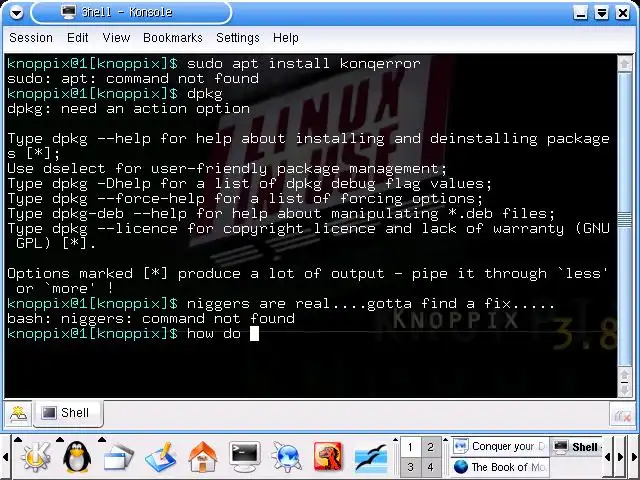Expand the penguin icon small arrow
Image resolution: width=640 pixels, height=480 pixels.
tap(60, 440)
